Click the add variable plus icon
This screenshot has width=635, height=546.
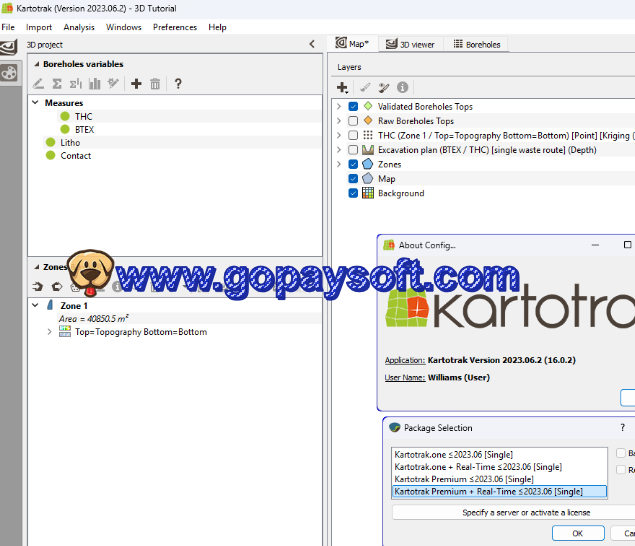pos(137,84)
